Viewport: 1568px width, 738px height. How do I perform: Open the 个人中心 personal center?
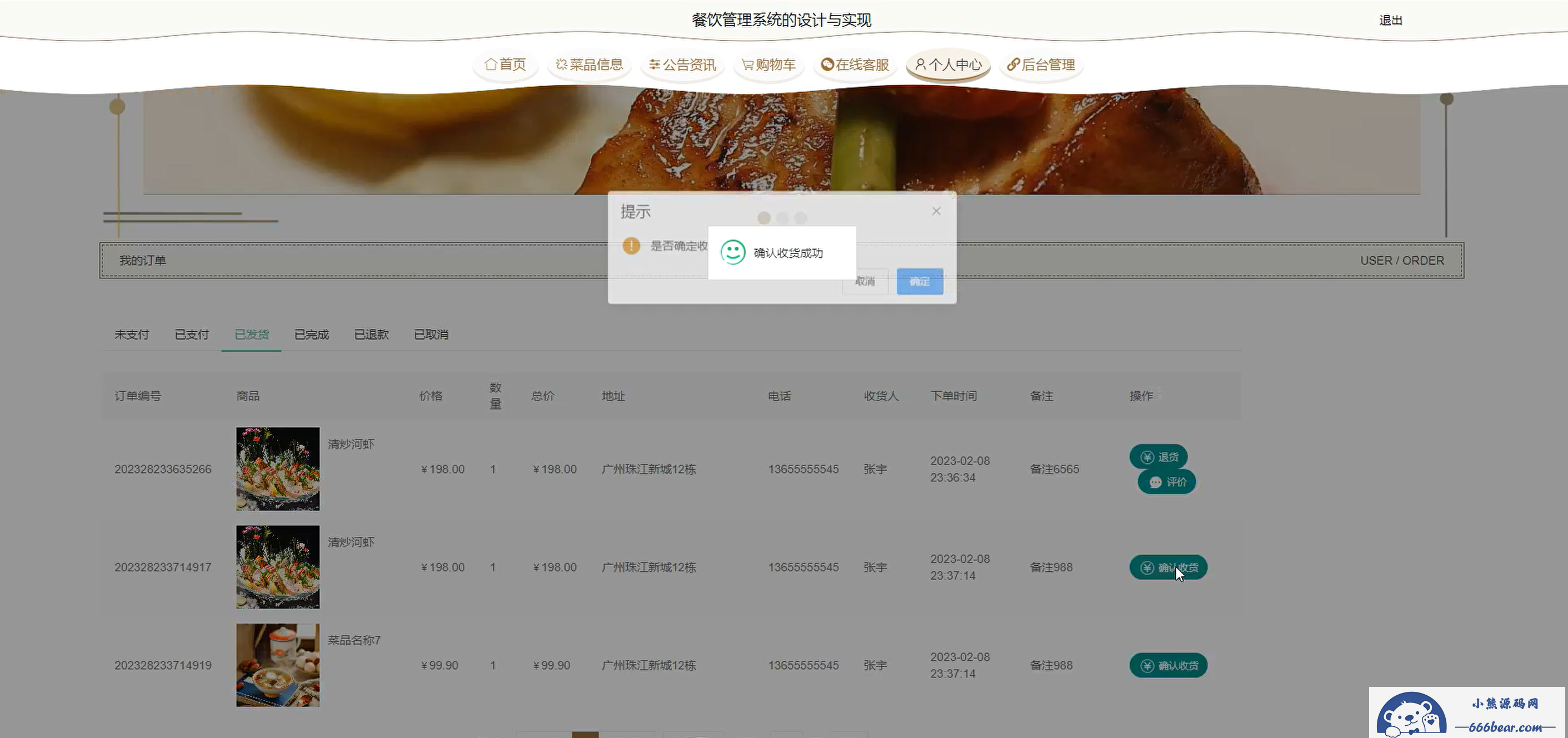[x=948, y=64]
